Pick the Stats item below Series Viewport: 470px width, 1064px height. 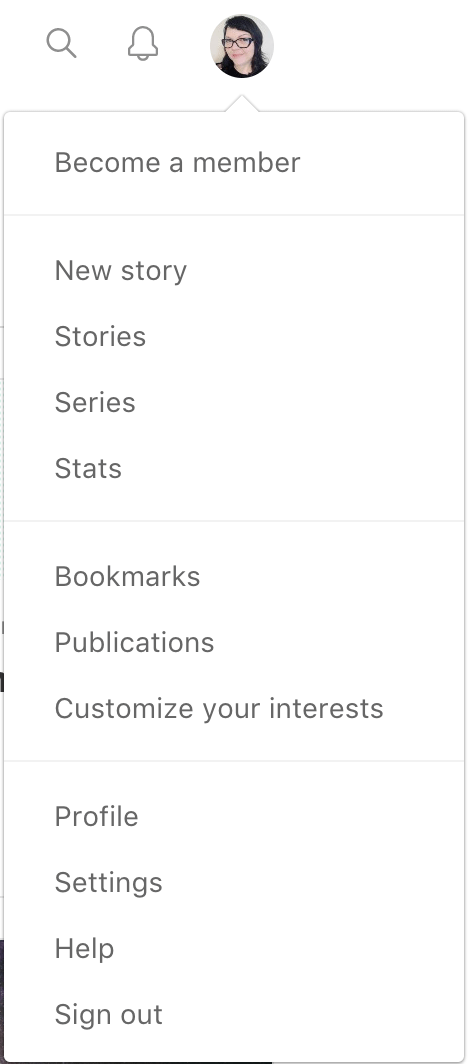[88, 468]
